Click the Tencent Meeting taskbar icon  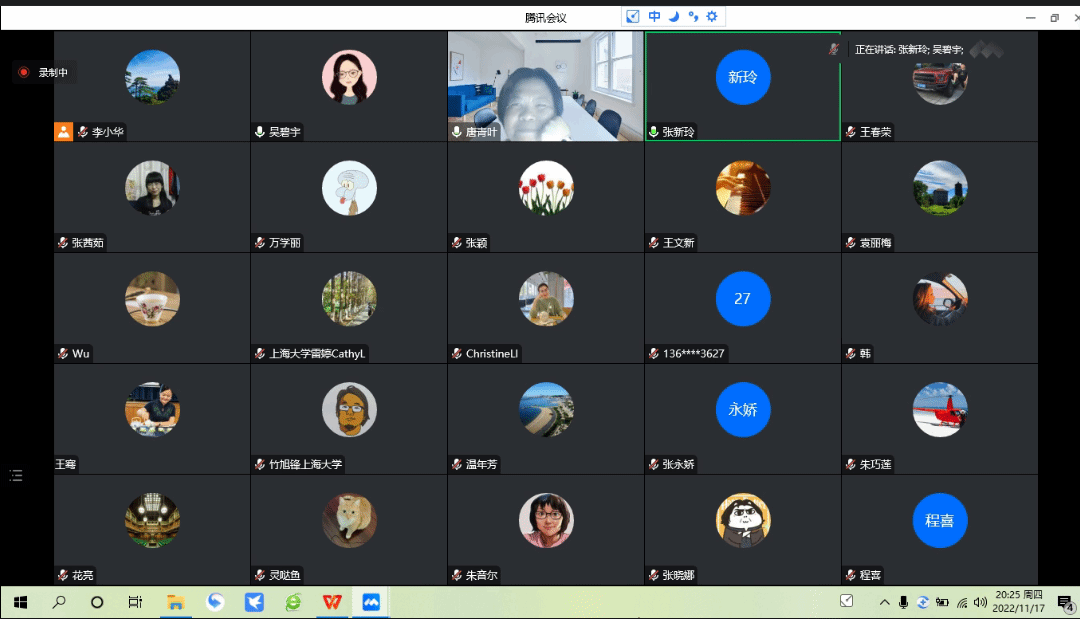[x=370, y=602]
